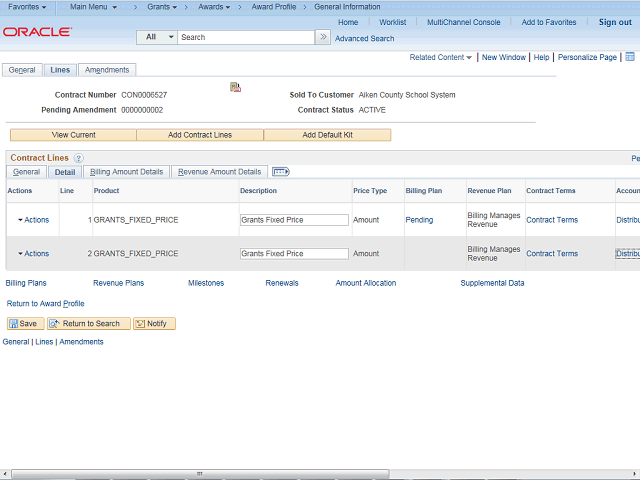Open the Renewals link
The width and height of the screenshot is (640, 480).
pos(282,283)
